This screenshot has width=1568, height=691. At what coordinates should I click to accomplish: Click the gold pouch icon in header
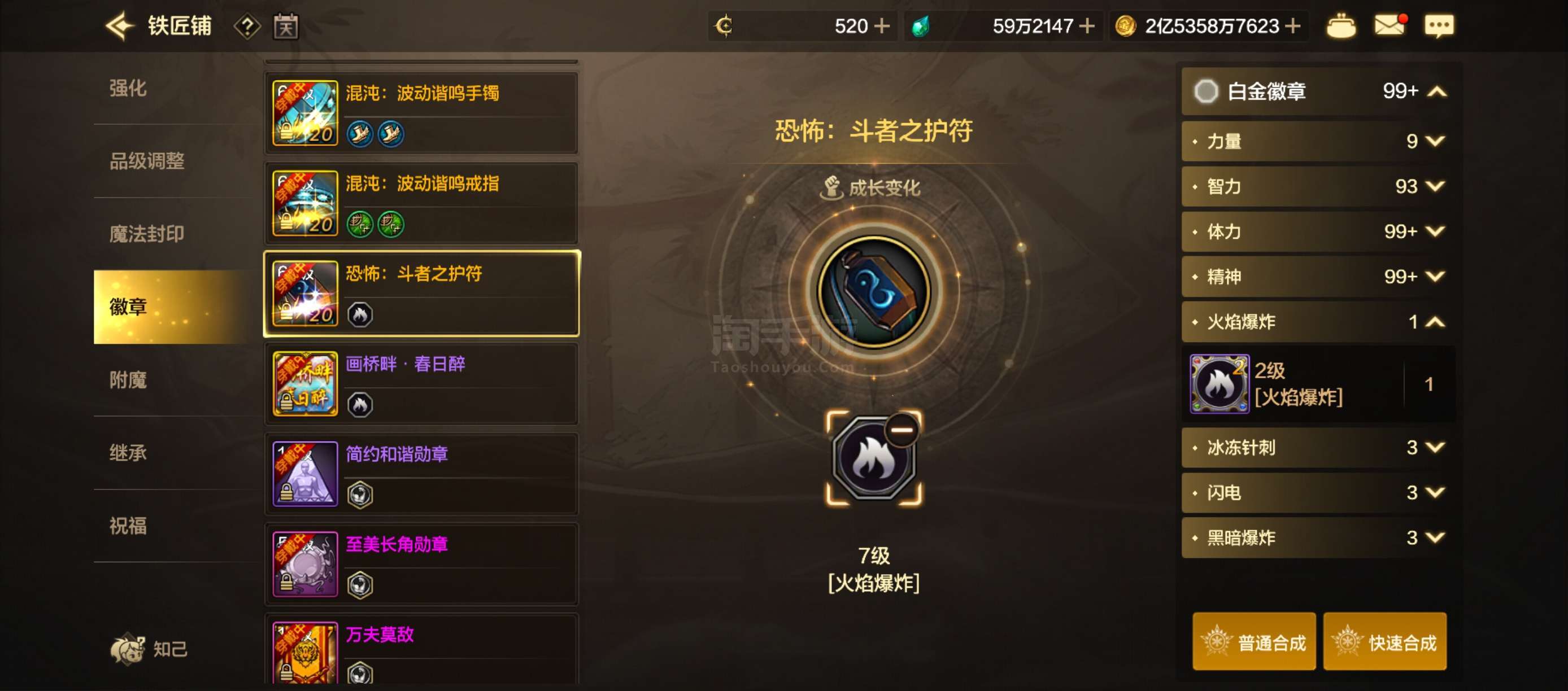point(1341,26)
